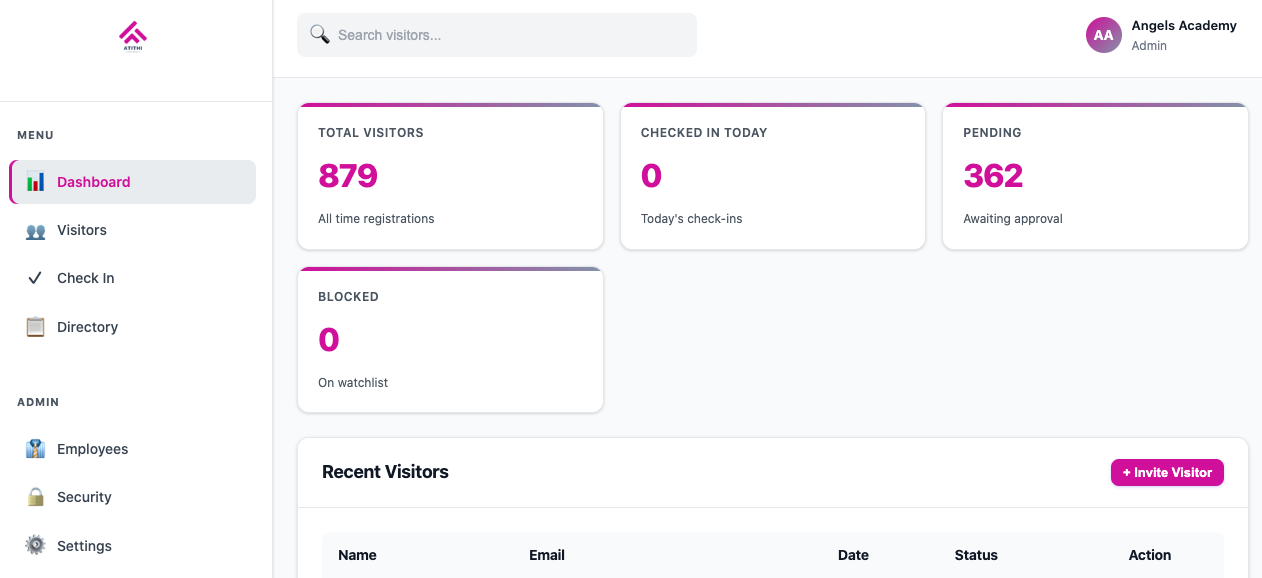The image size is (1262, 578).
Task: Click the Total Visitors stat card
Action: coord(450,176)
